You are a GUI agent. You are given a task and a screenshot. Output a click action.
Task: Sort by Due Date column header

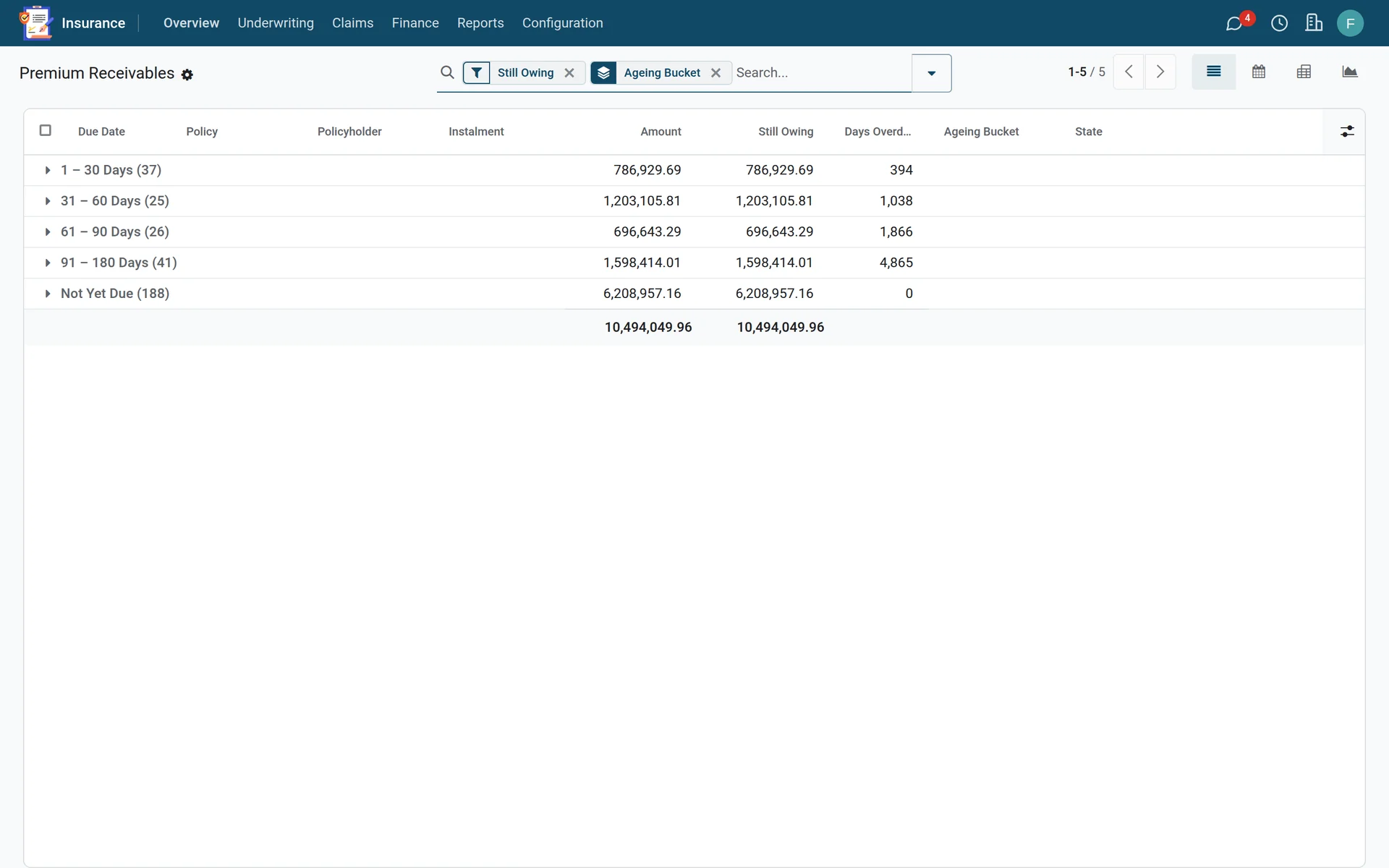click(x=101, y=132)
